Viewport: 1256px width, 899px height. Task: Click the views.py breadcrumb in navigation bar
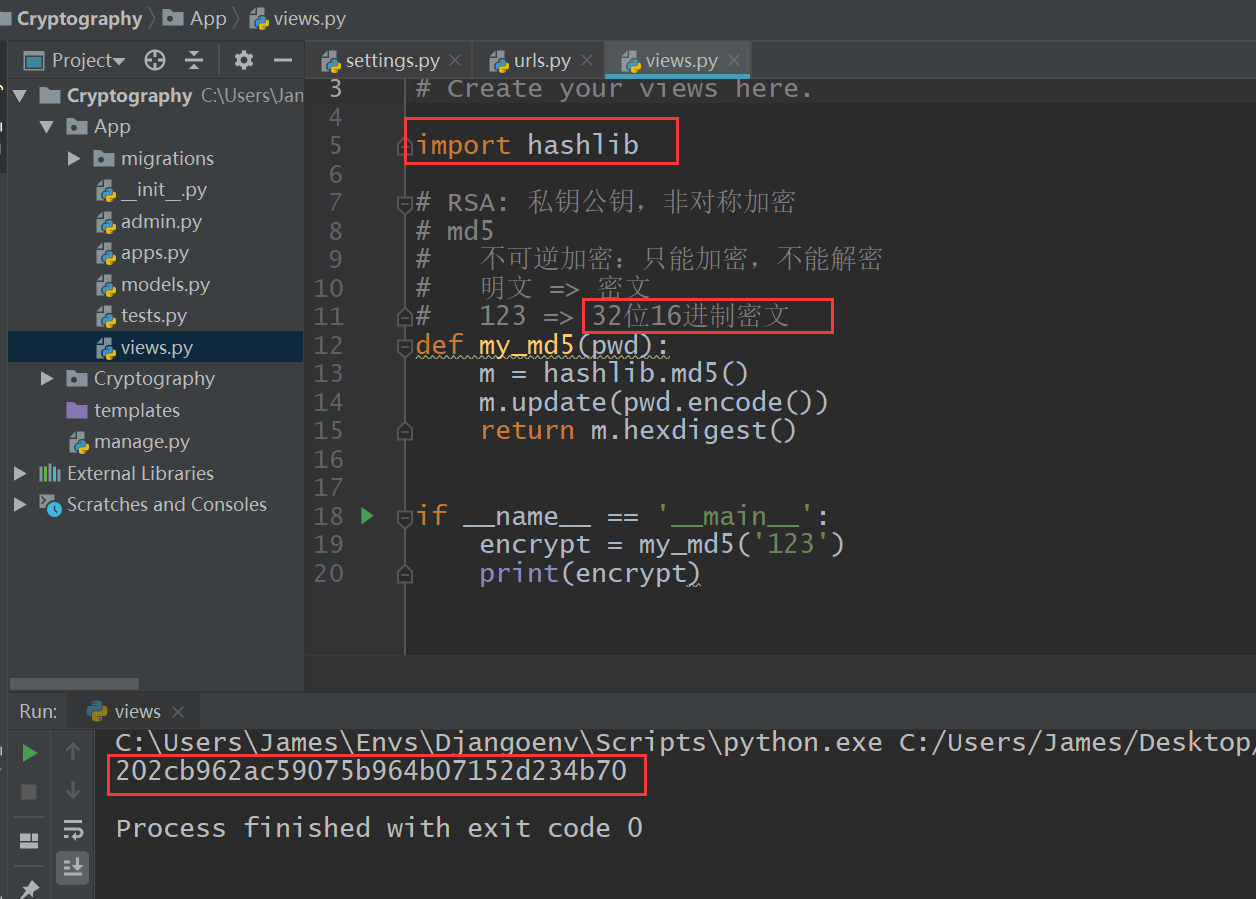[298, 18]
